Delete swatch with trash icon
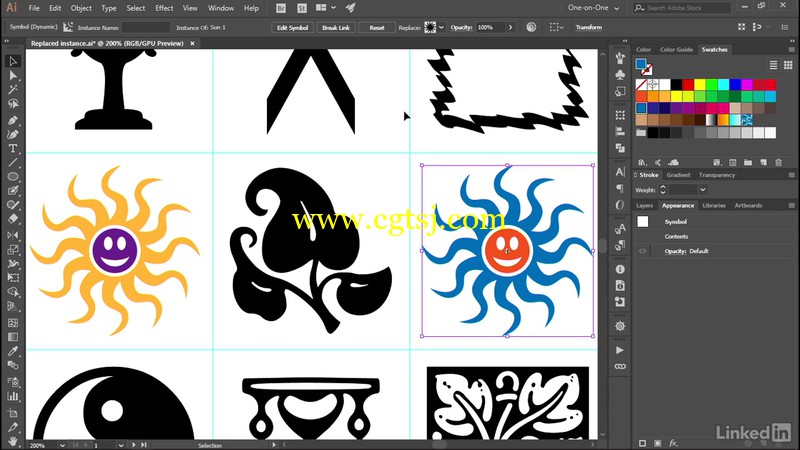The image size is (800, 450). 779,163
